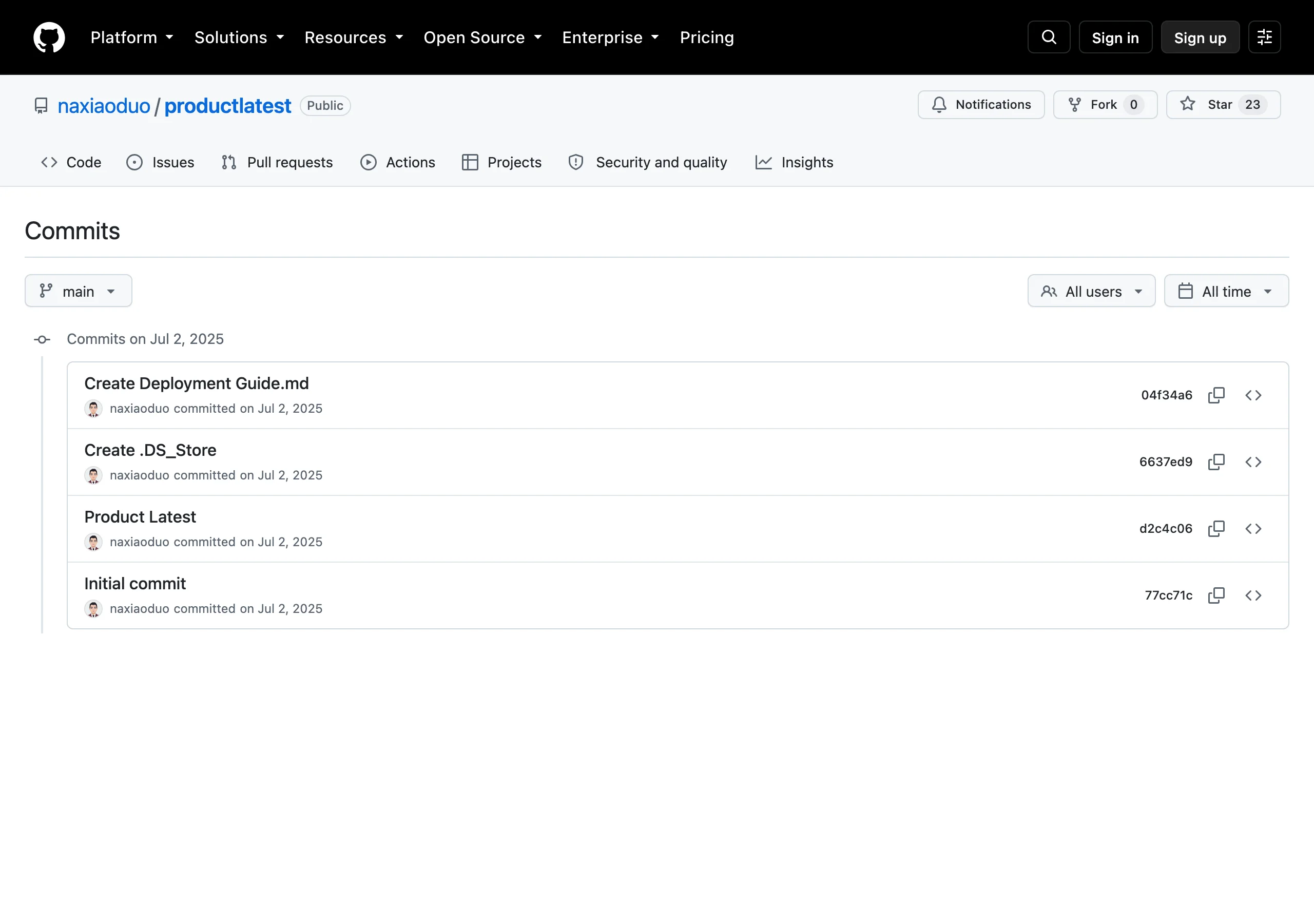Open the Create Deployment Guide.md commit
The height and width of the screenshot is (924, 1314).
[196, 383]
